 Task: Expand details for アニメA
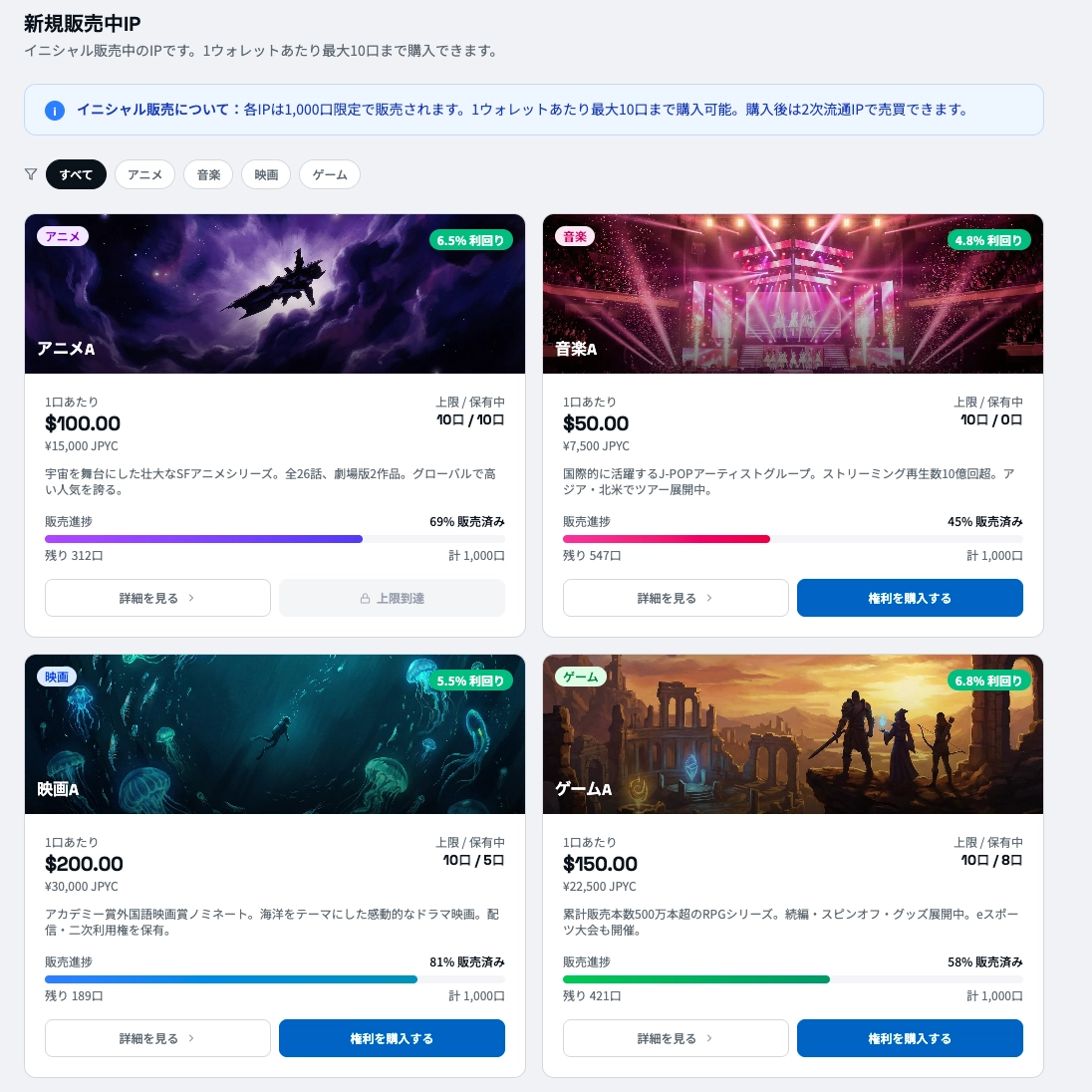click(x=157, y=598)
